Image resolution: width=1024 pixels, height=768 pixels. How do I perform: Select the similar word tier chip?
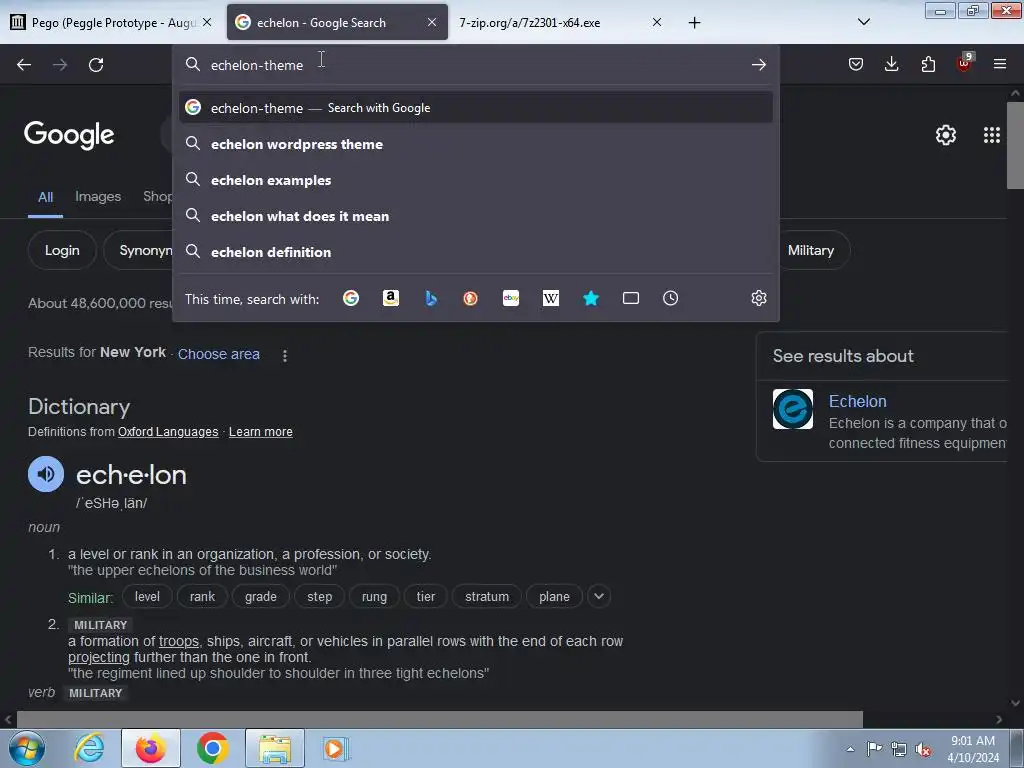click(426, 596)
